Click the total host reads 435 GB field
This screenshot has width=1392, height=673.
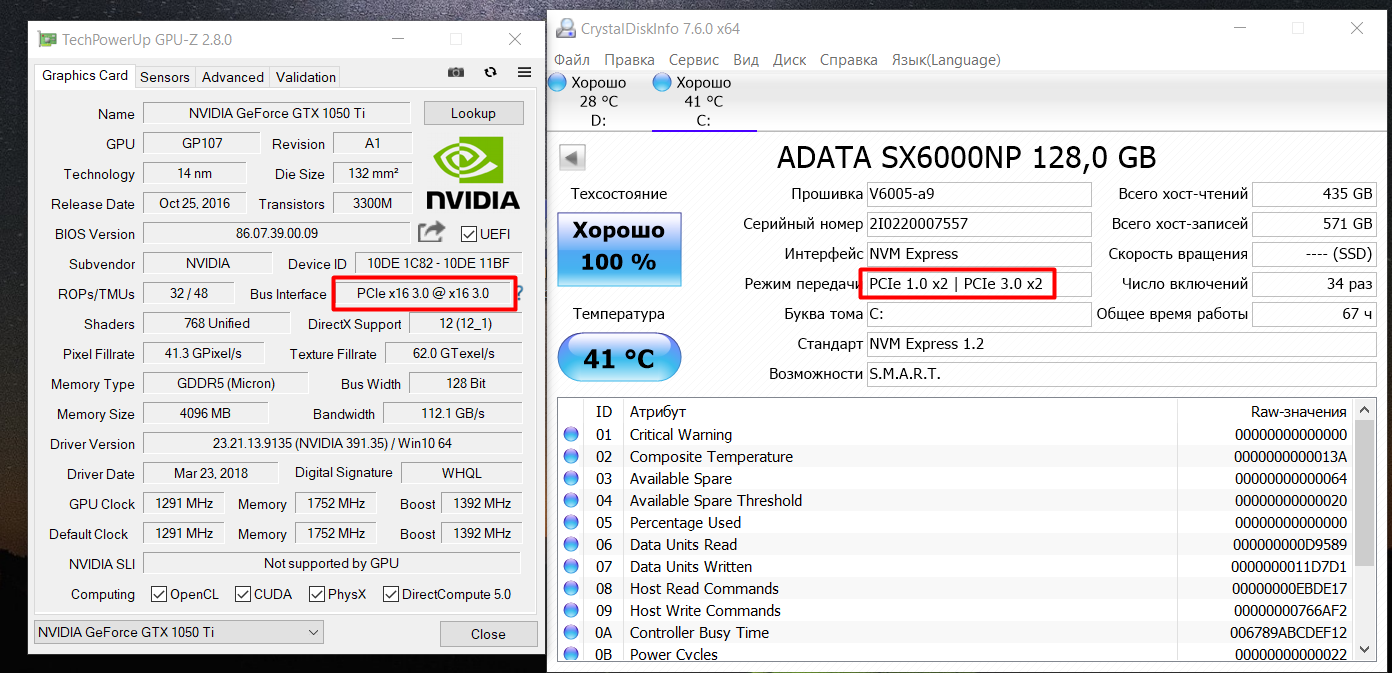click(1314, 194)
